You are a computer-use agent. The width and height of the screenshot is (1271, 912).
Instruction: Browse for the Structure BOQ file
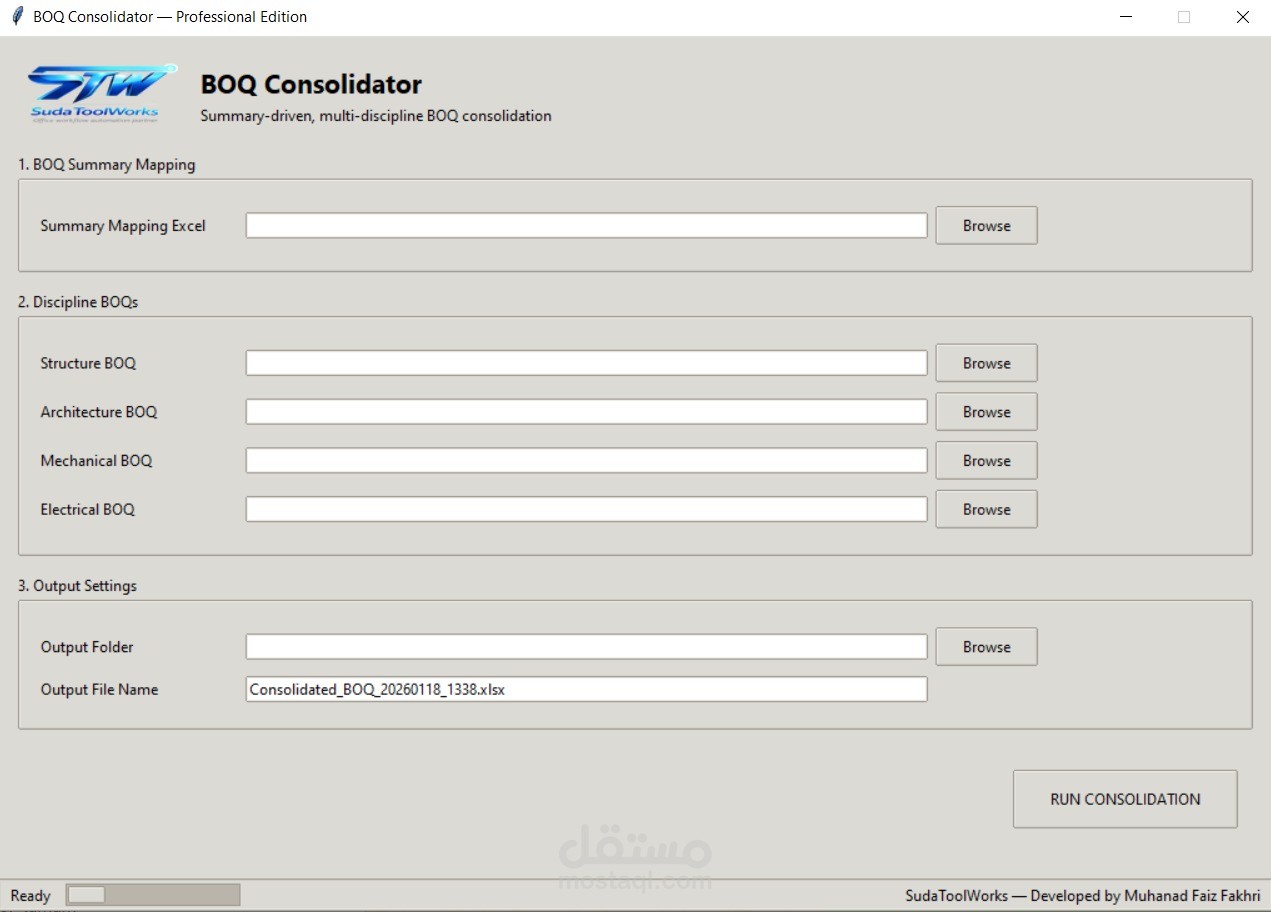(x=986, y=363)
